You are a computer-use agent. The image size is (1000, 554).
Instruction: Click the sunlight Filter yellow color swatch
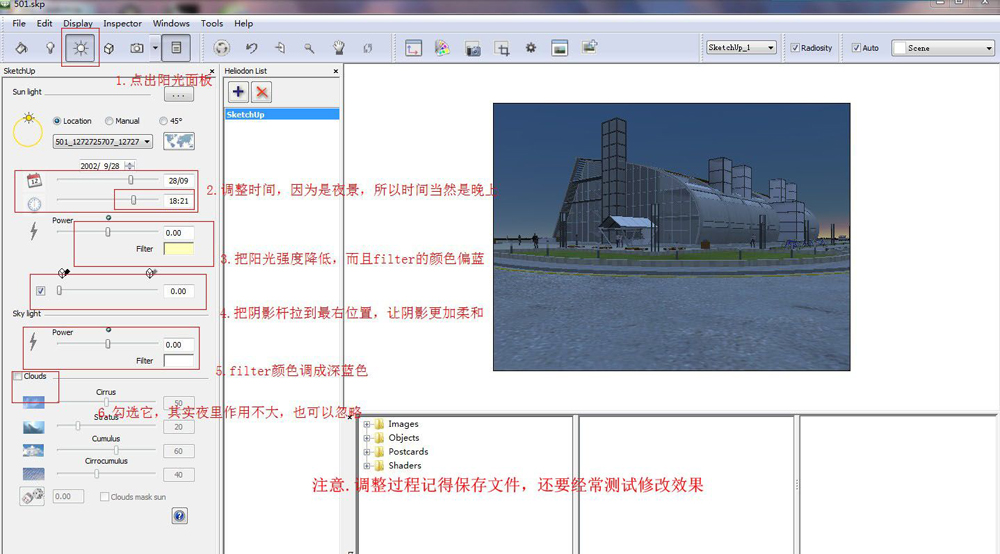(178, 249)
